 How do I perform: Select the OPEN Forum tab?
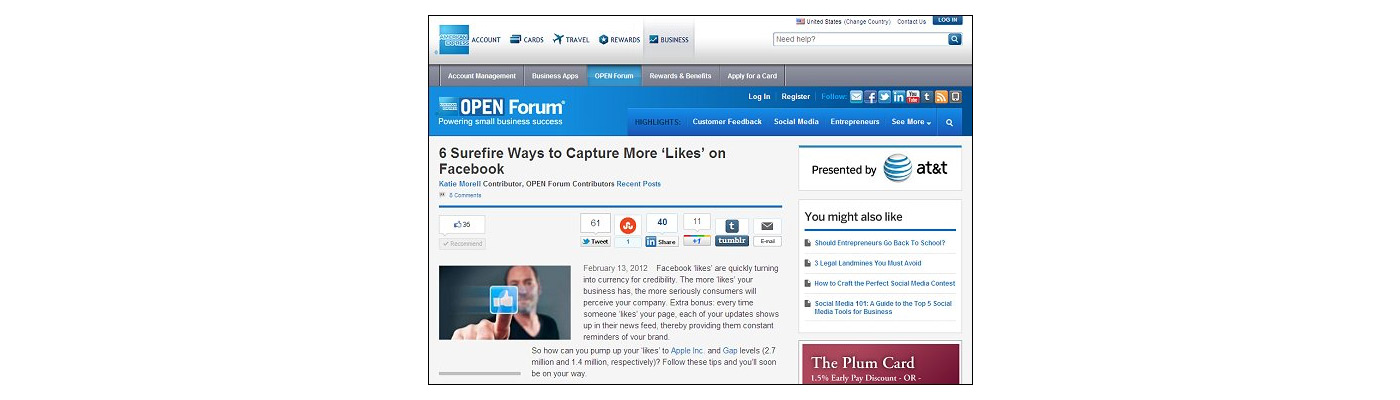point(614,76)
